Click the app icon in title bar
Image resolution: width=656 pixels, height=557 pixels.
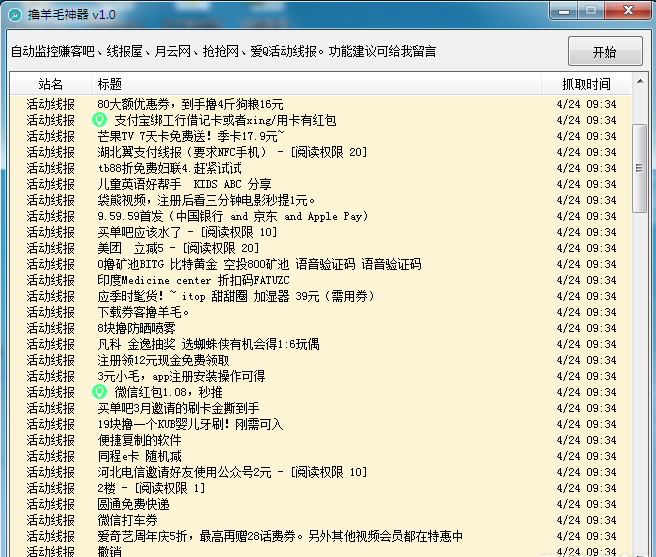[x=15, y=15]
